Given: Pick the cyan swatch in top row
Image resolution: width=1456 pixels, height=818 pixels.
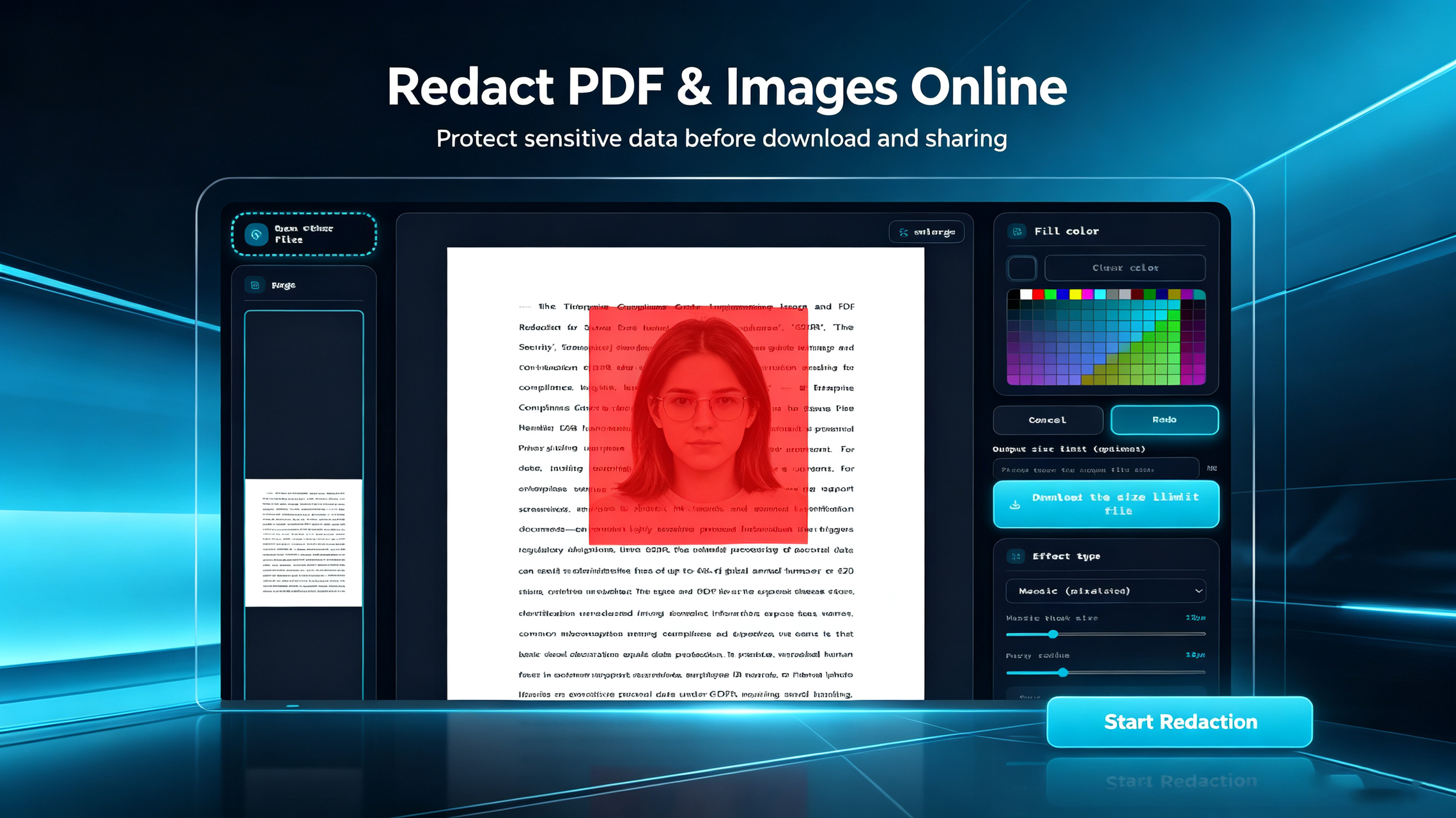Looking at the screenshot, I should click(x=1100, y=295).
